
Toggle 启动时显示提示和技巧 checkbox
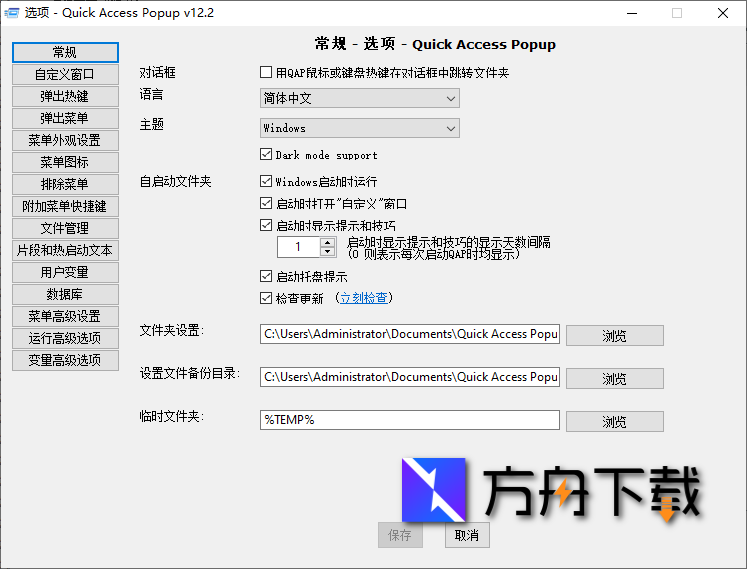pyautogui.click(x=266, y=225)
